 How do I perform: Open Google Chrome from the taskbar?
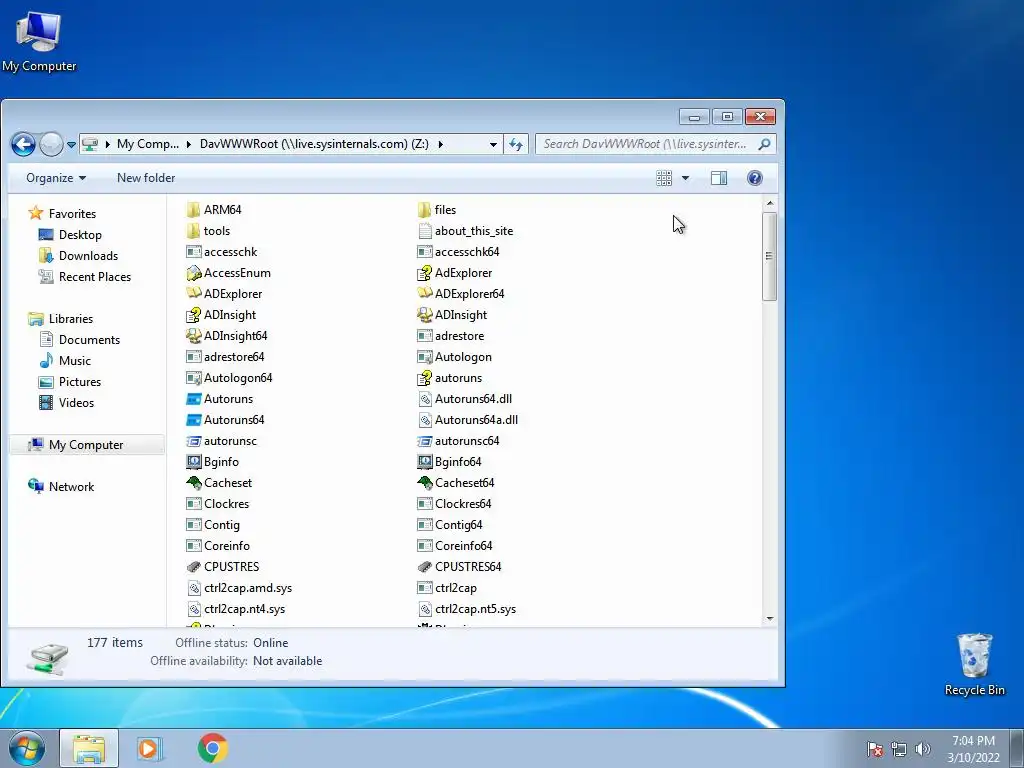click(212, 748)
